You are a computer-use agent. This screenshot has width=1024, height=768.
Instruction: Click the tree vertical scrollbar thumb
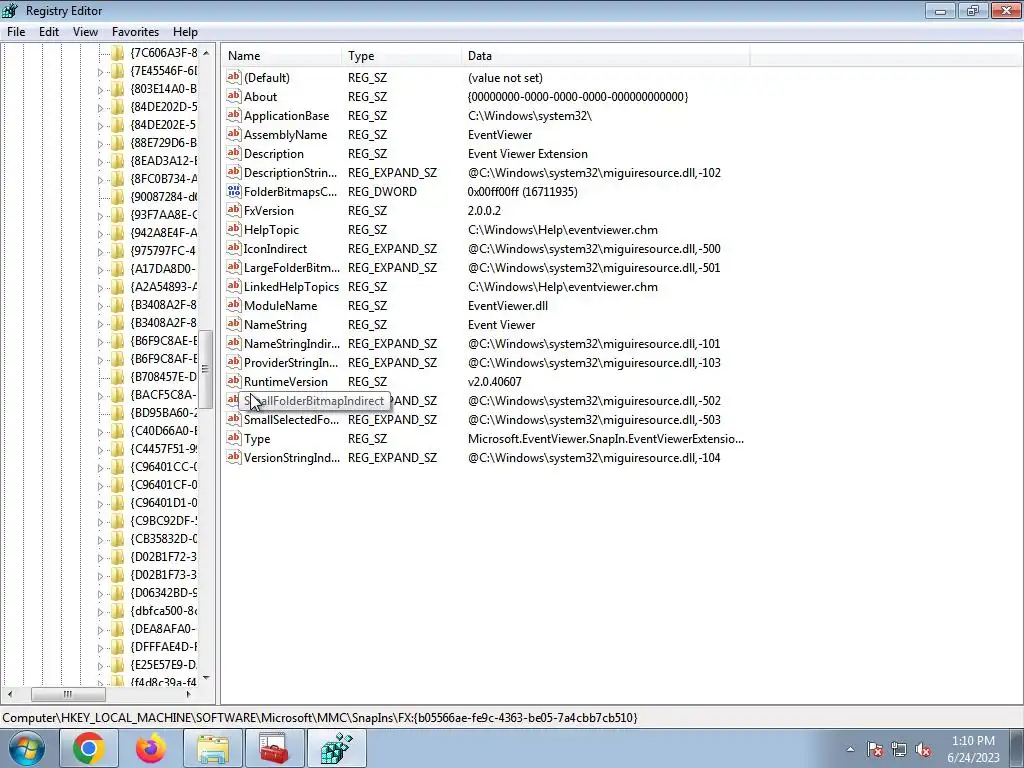coord(206,369)
